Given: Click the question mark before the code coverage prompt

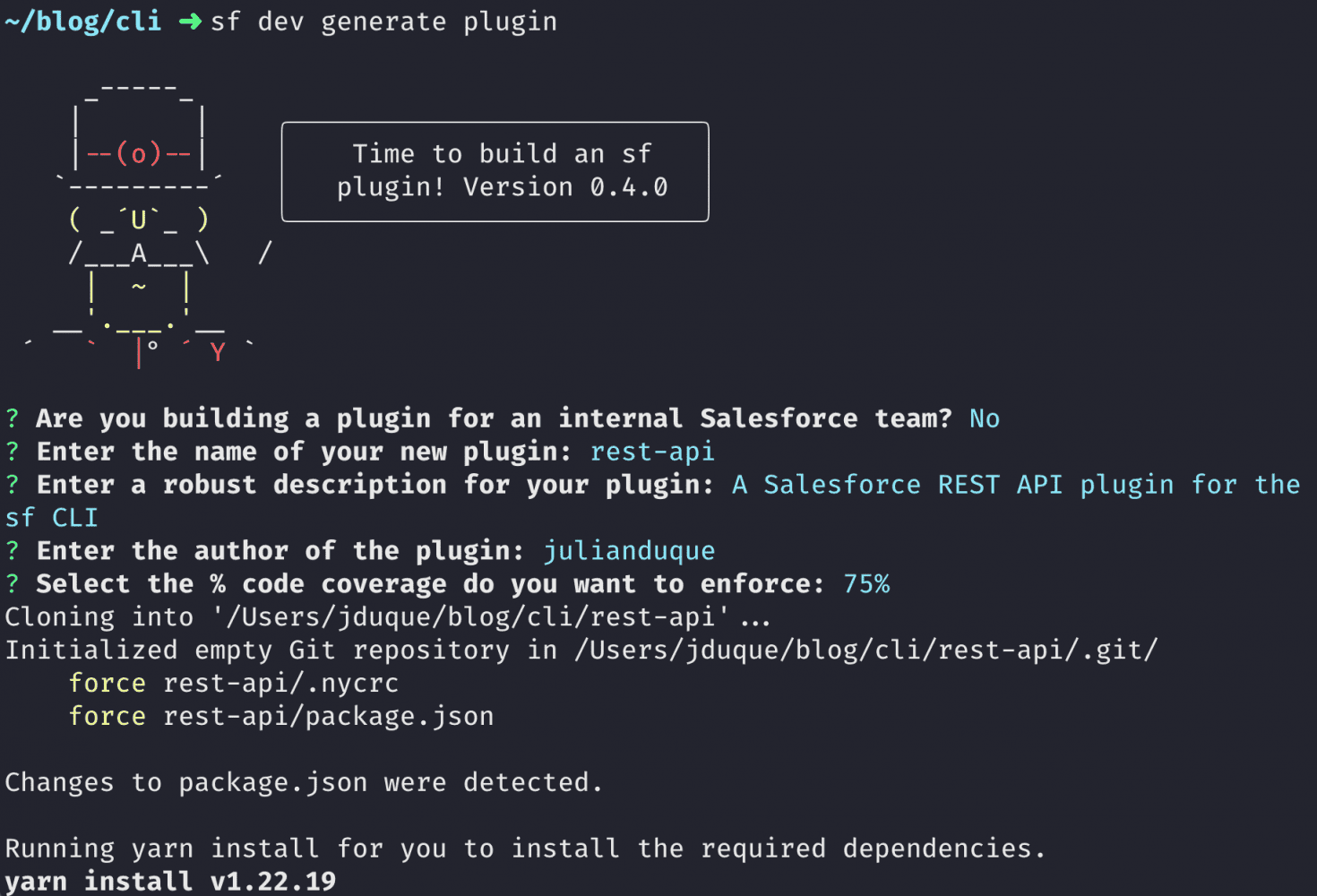Looking at the screenshot, I should 13,584.
